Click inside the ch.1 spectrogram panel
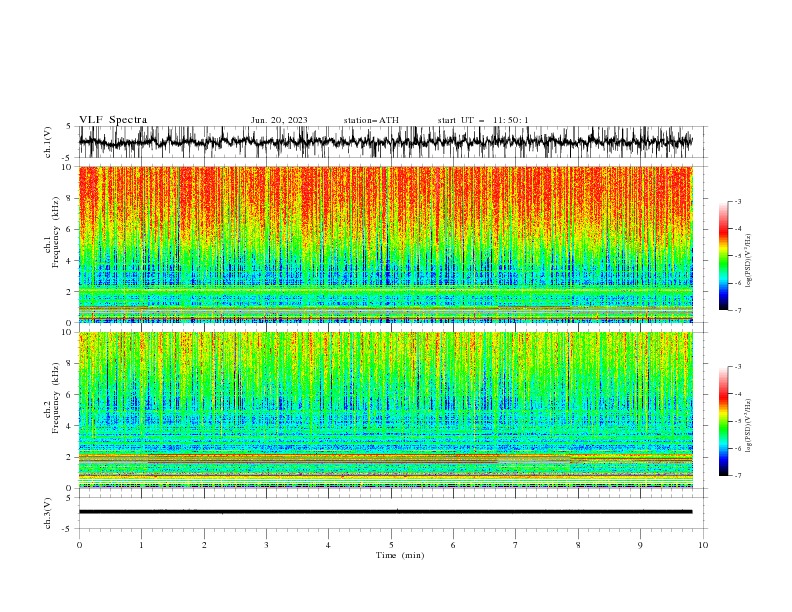 click(385, 244)
